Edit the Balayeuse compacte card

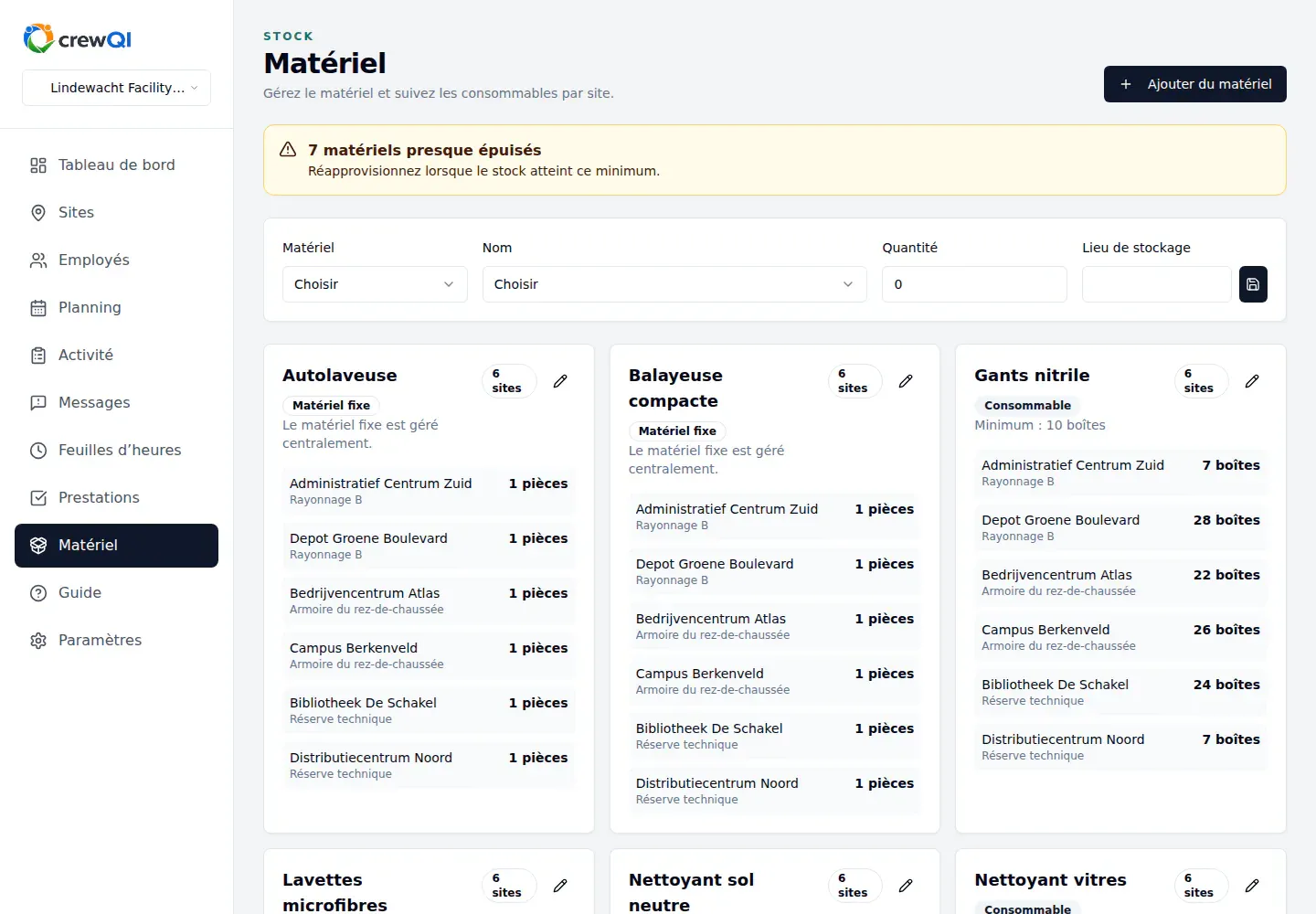[x=906, y=381]
